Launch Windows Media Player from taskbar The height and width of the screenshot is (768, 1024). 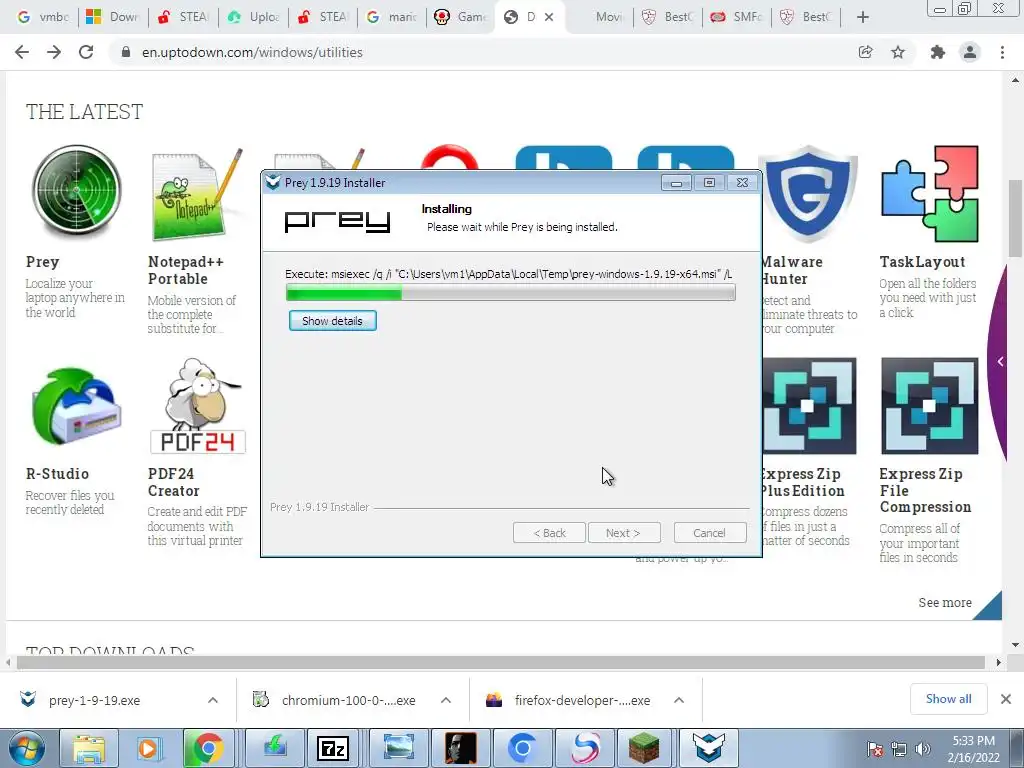148,748
